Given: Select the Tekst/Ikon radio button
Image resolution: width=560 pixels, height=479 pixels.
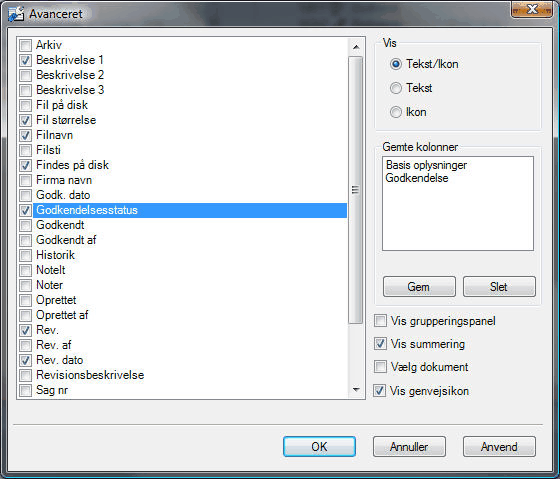Looking at the screenshot, I should pyautogui.click(x=395, y=64).
